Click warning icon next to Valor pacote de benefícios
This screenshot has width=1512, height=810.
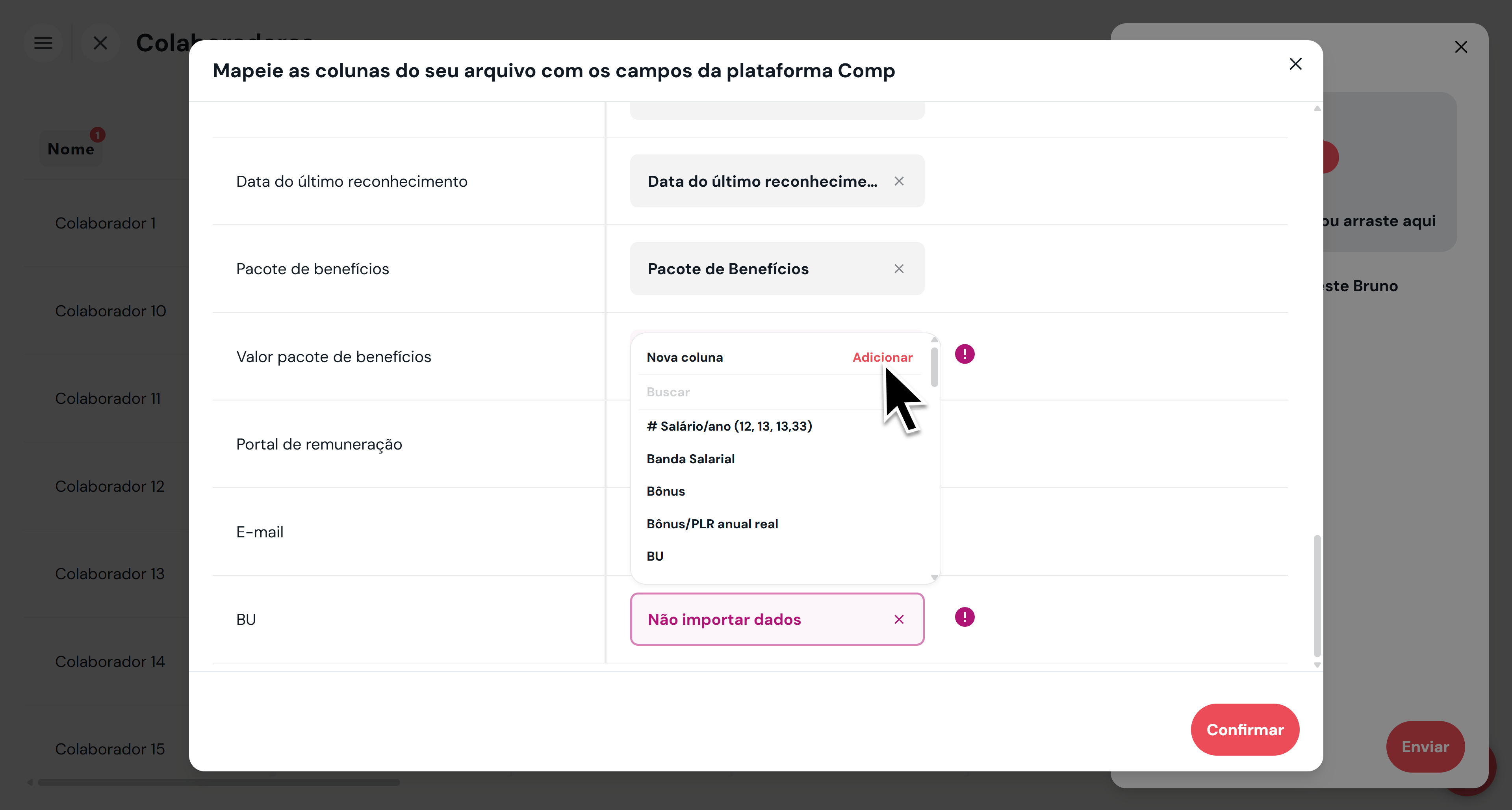click(x=965, y=354)
